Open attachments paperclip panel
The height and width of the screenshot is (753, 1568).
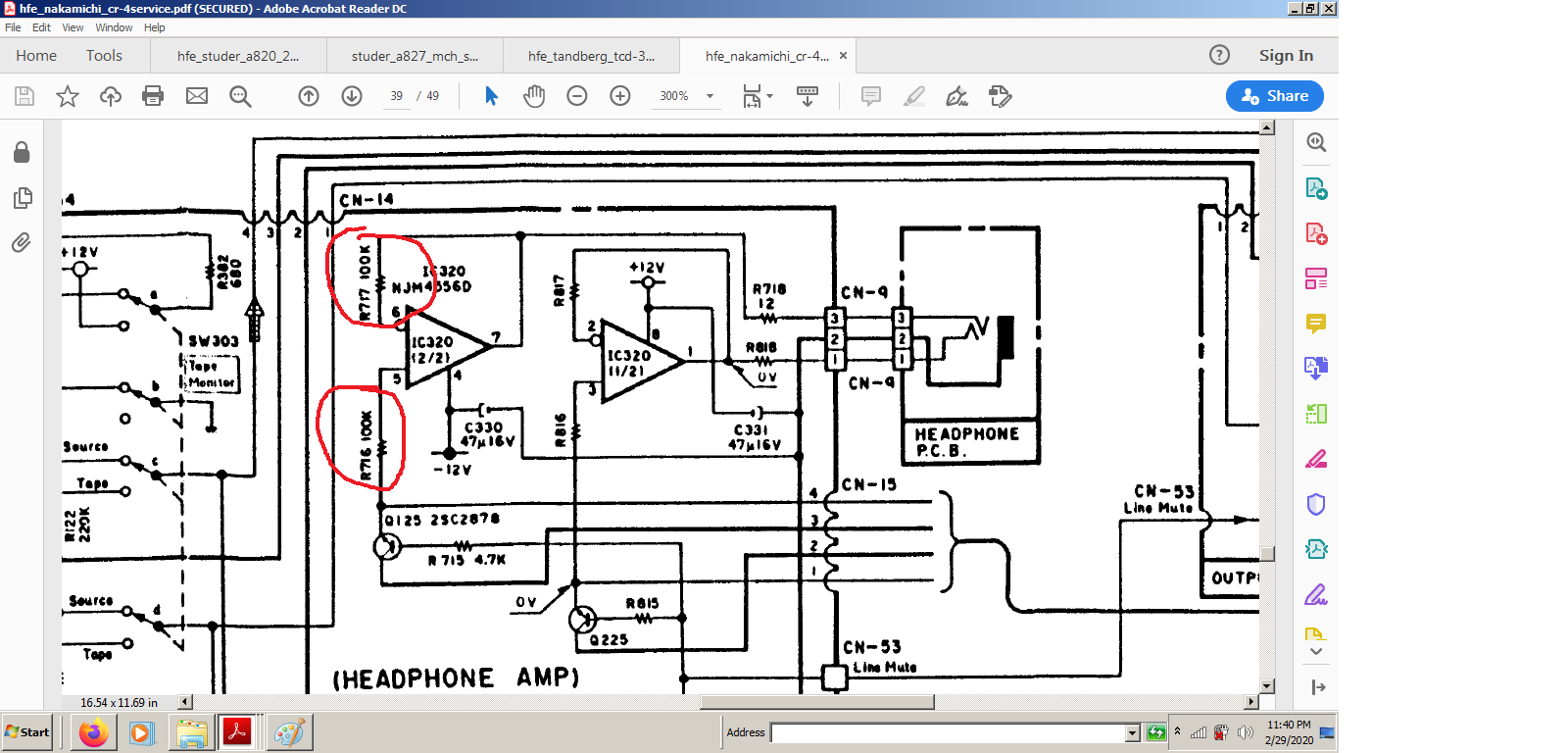pyautogui.click(x=22, y=242)
